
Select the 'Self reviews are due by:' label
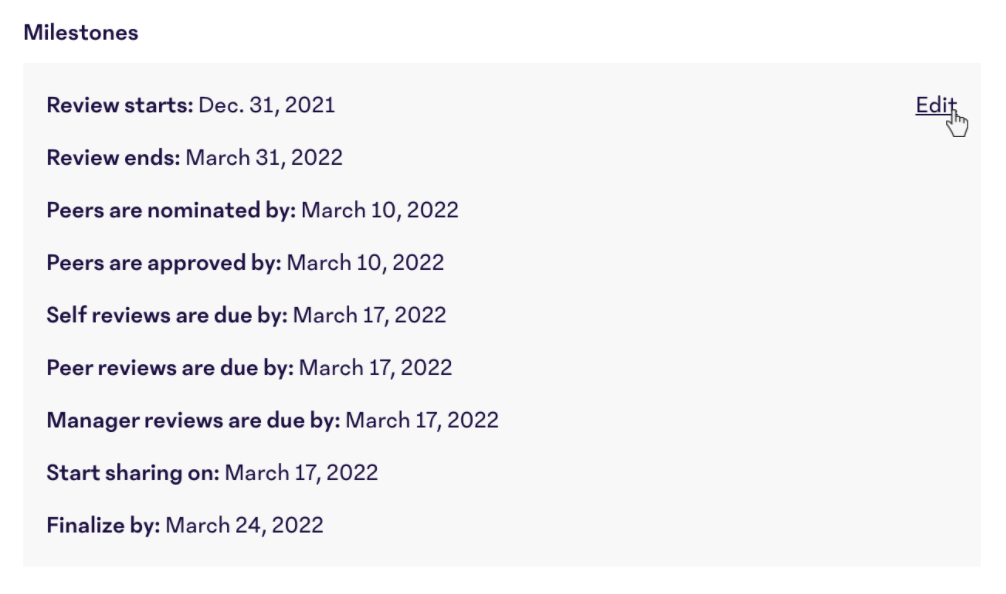pyautogui.click(x=167, y=316)
